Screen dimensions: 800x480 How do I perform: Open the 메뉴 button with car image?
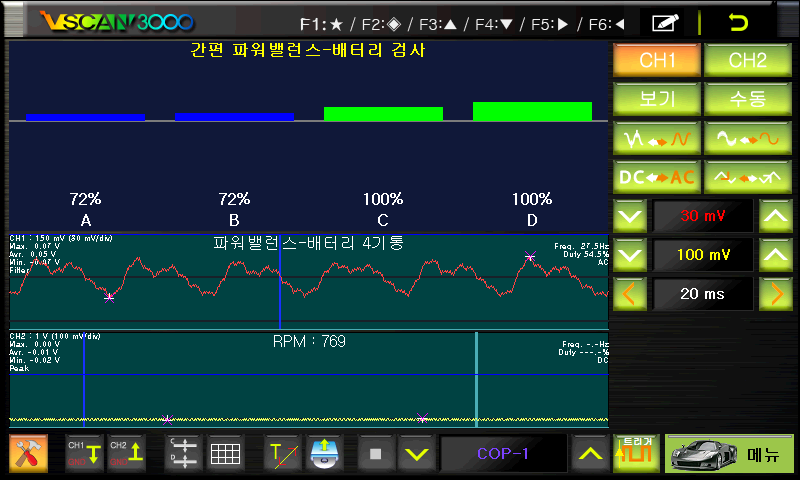(x=730, y=454)
